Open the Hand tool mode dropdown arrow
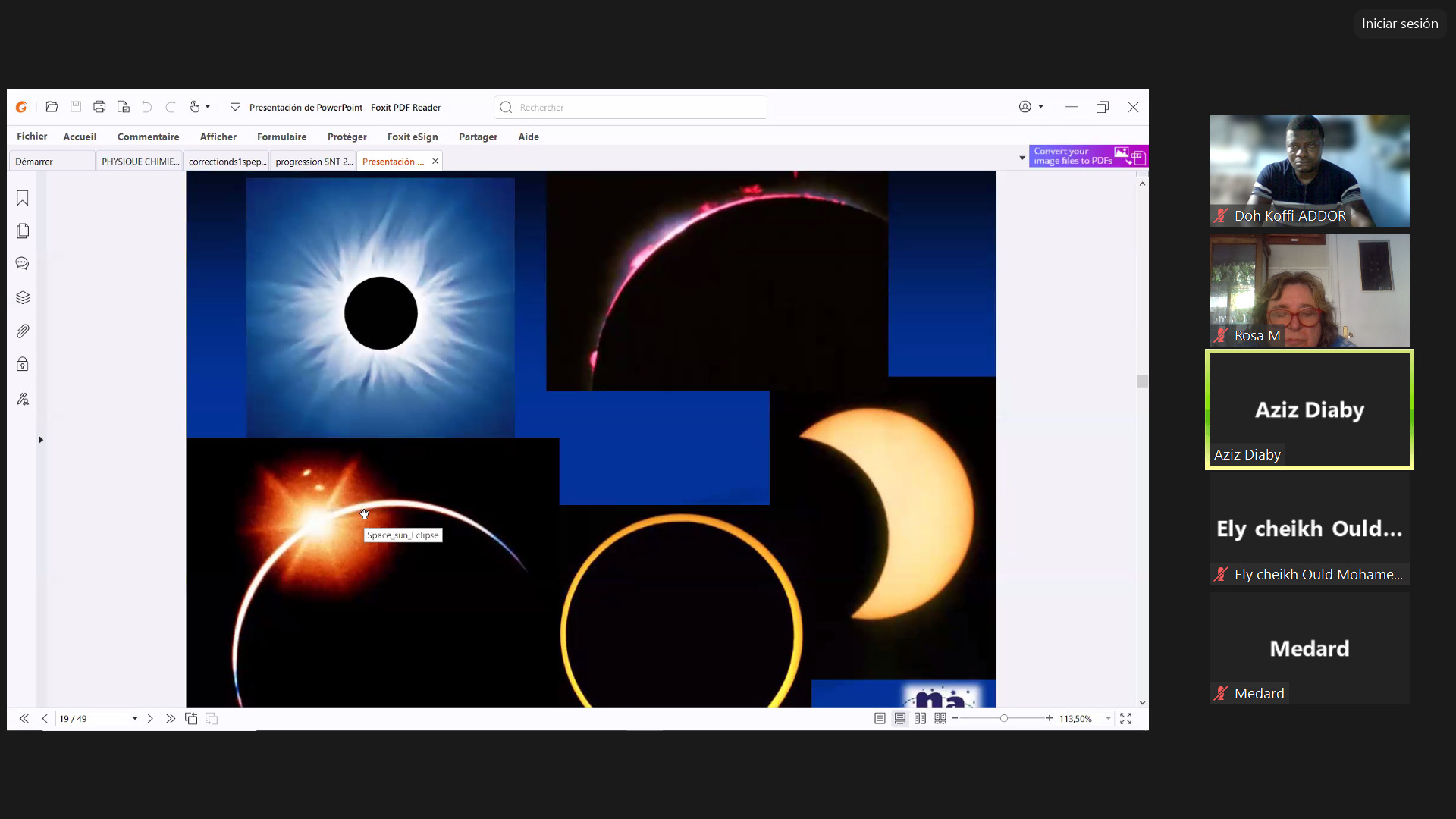Viewport: 1456px width, 819px height. coord(208,107)
